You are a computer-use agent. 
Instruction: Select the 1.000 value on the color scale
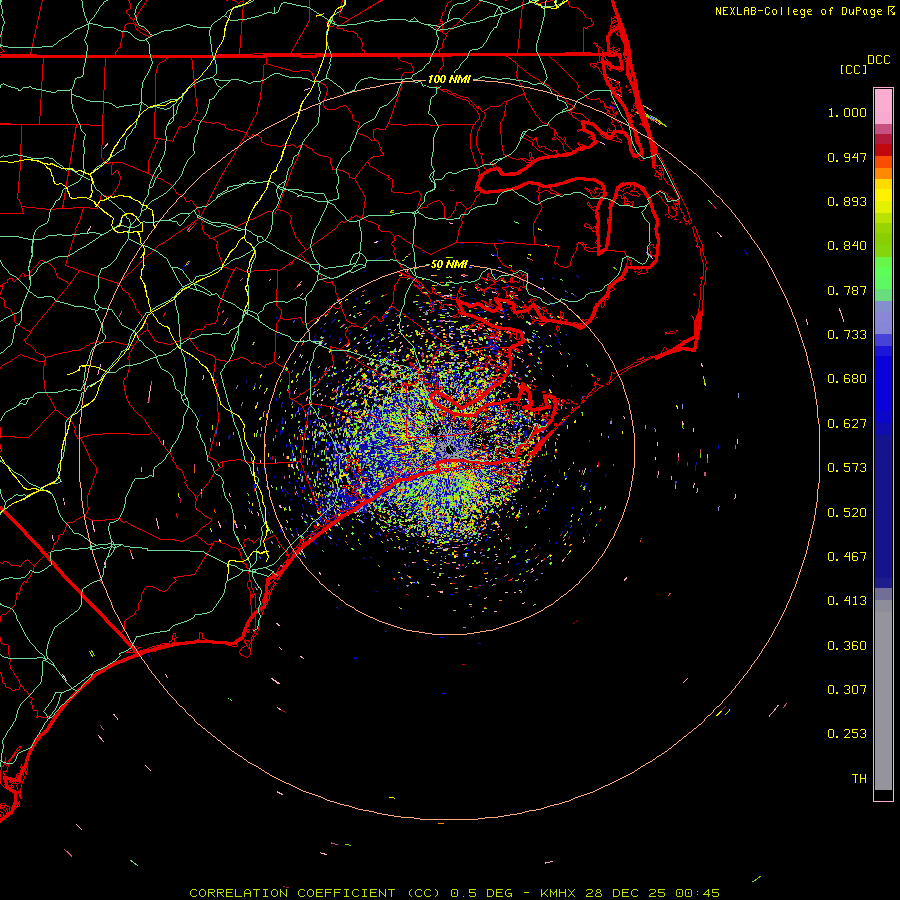point(847,112)
